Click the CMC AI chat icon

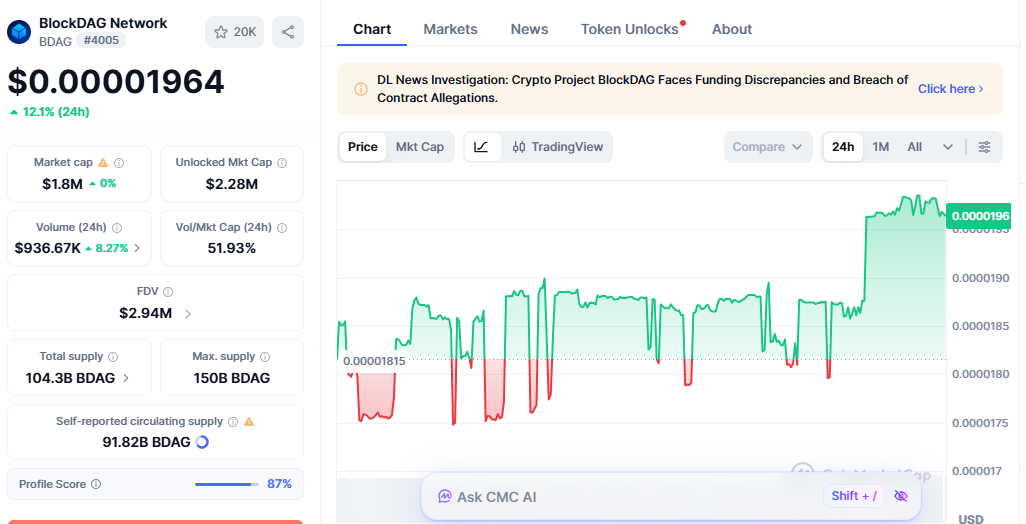click(x=445, y=497)
